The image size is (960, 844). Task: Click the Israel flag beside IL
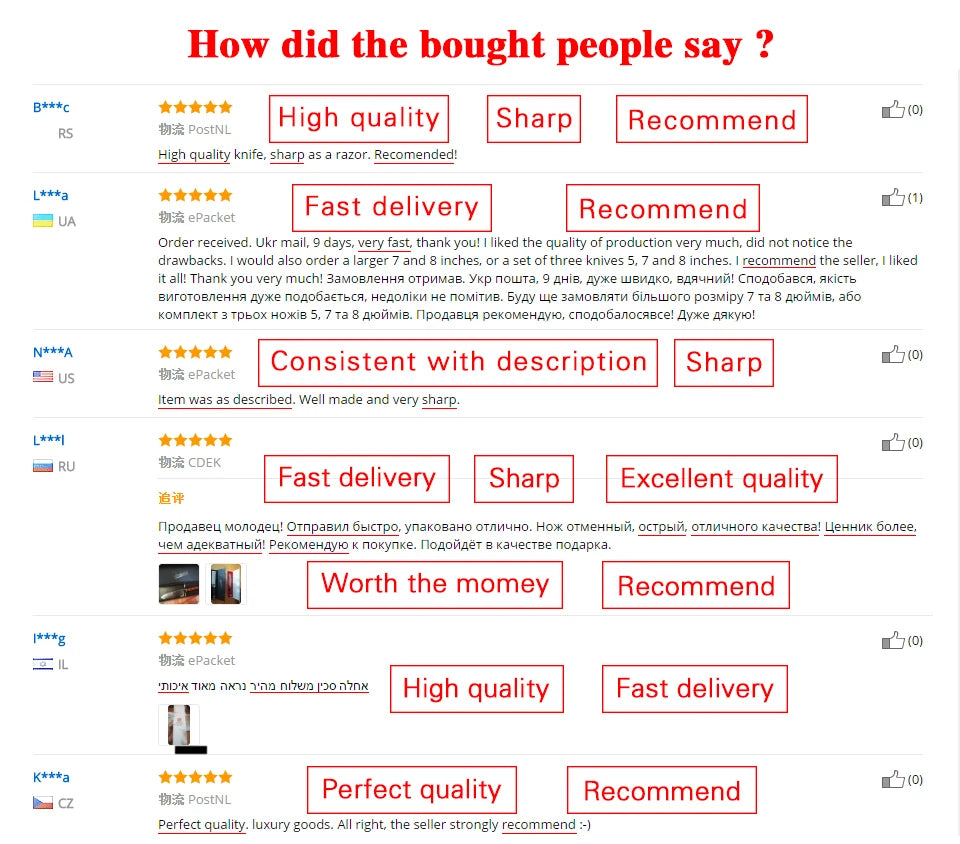(43, 664)
